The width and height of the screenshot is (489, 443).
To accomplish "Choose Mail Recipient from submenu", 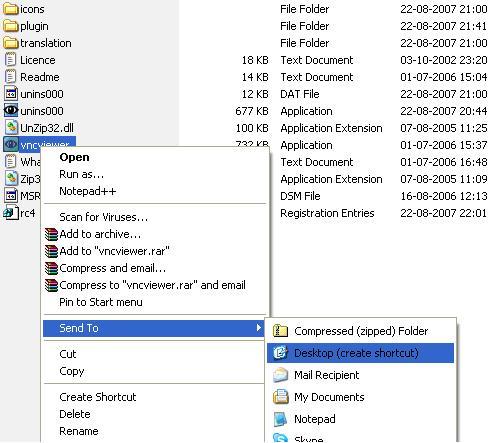I will pyautogui.click(x=361, y=375).
